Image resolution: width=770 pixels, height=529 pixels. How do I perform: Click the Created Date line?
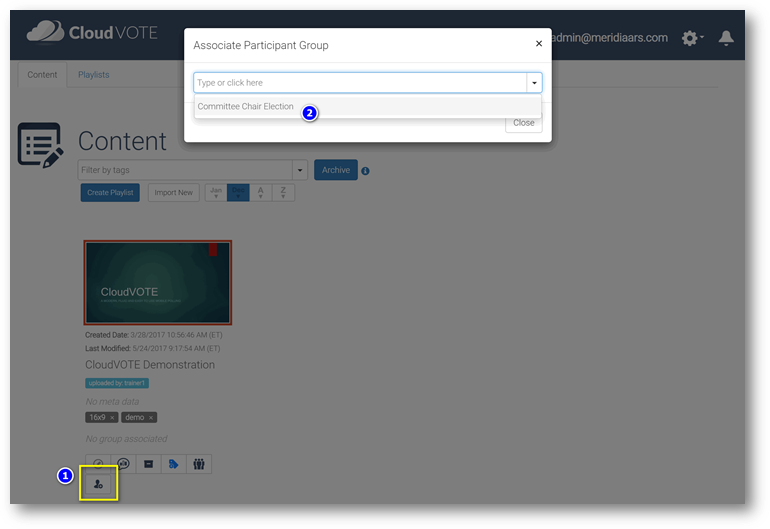(x=154, y=335)
